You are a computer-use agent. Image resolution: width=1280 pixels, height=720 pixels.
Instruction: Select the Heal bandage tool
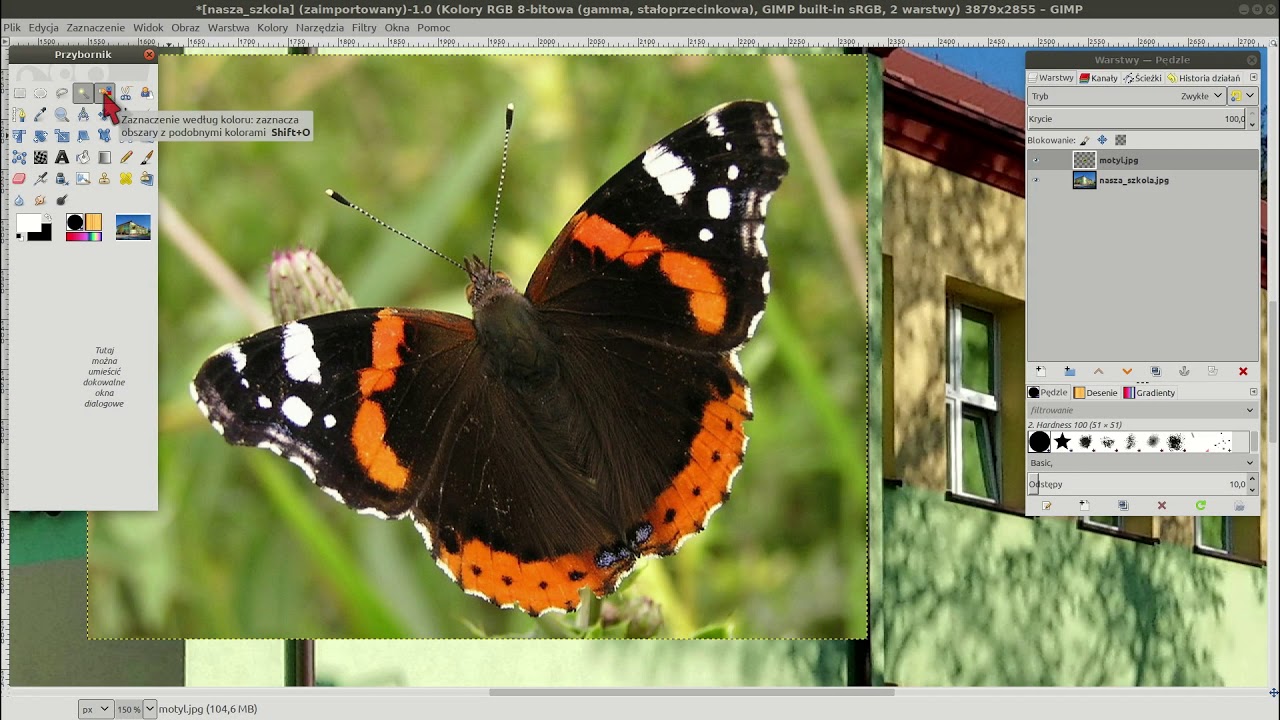126,178
